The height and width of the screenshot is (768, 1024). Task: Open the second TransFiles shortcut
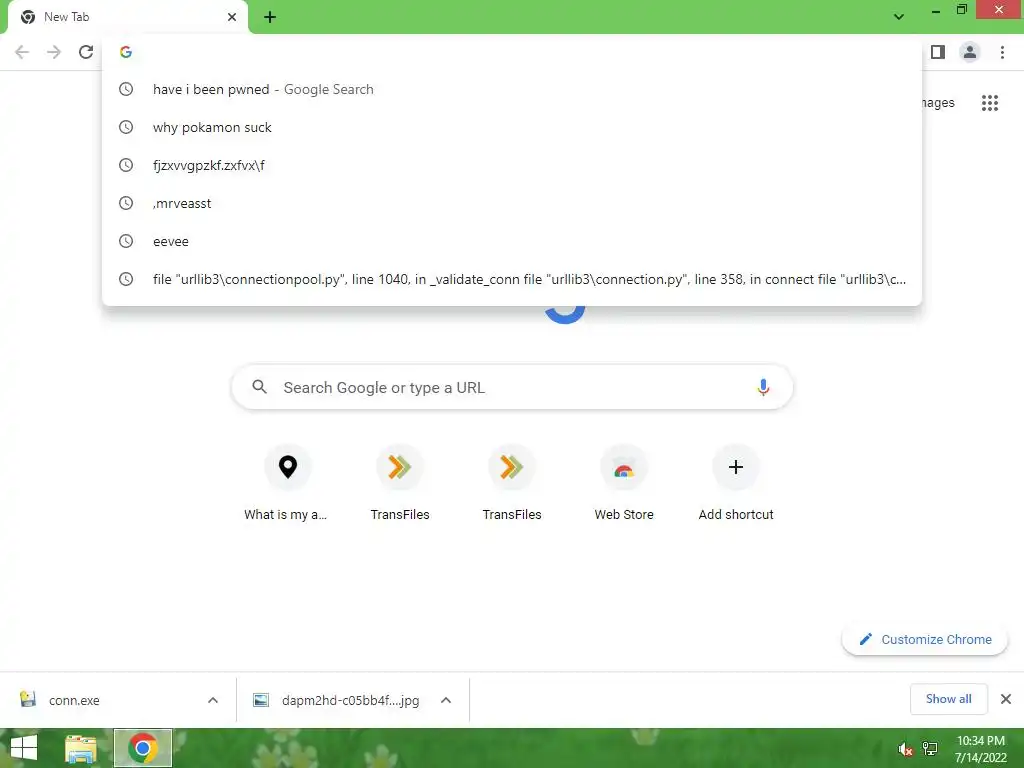[x=511, y=483]
